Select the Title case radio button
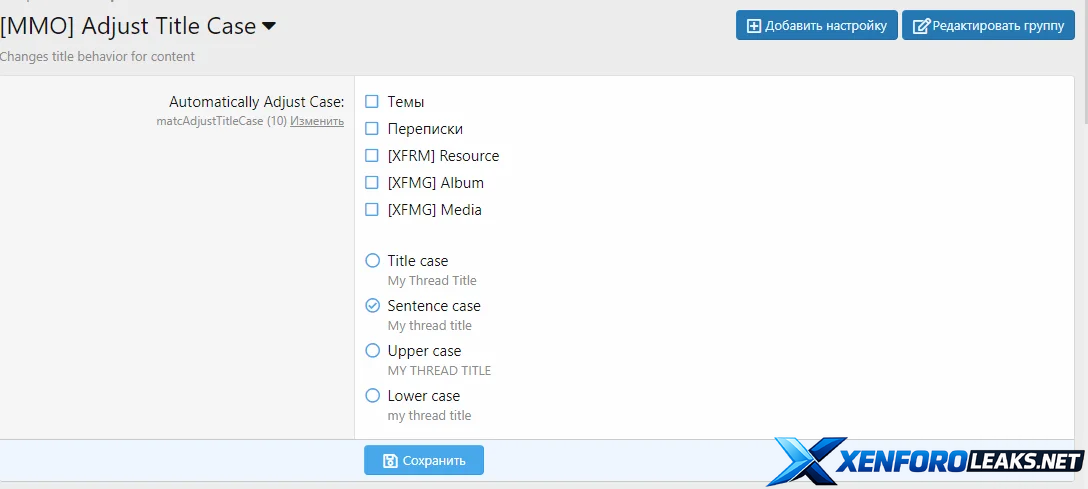Viewport: 1088px width, 489px height. [373, 261]
